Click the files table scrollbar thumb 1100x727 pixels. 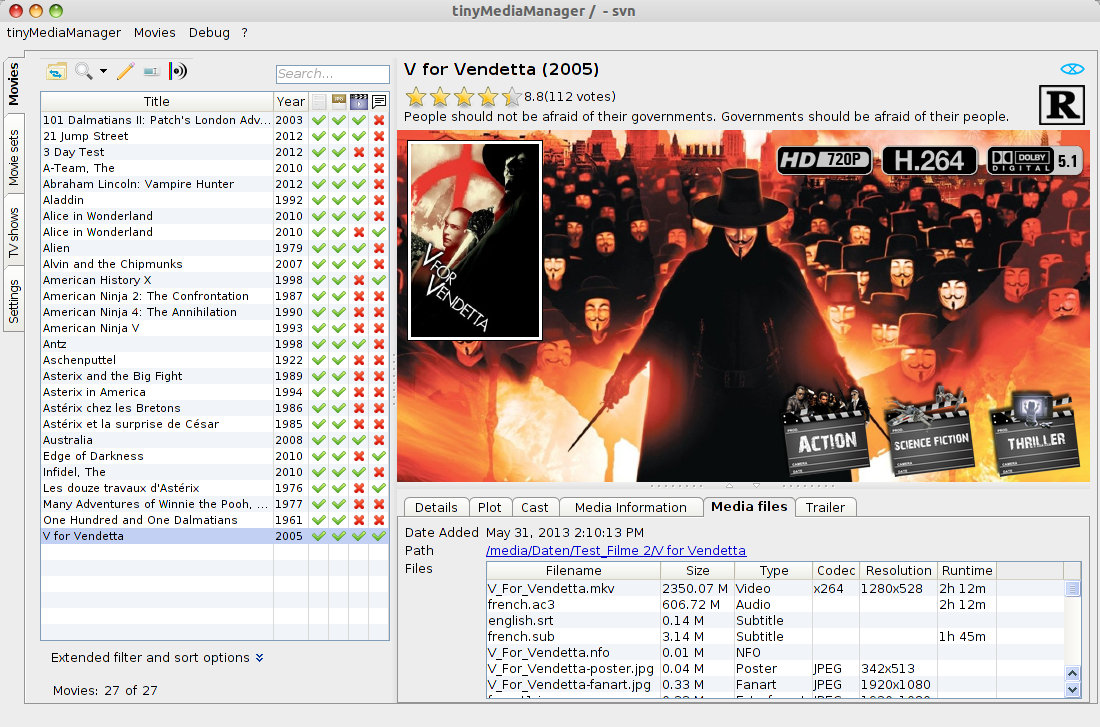click(1073, 588)
